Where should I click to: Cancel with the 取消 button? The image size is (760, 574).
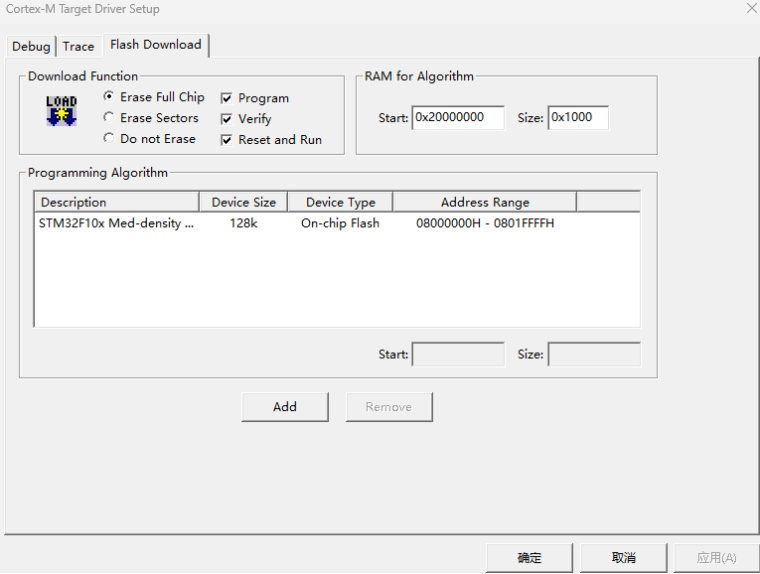click(x=623, y=558)
